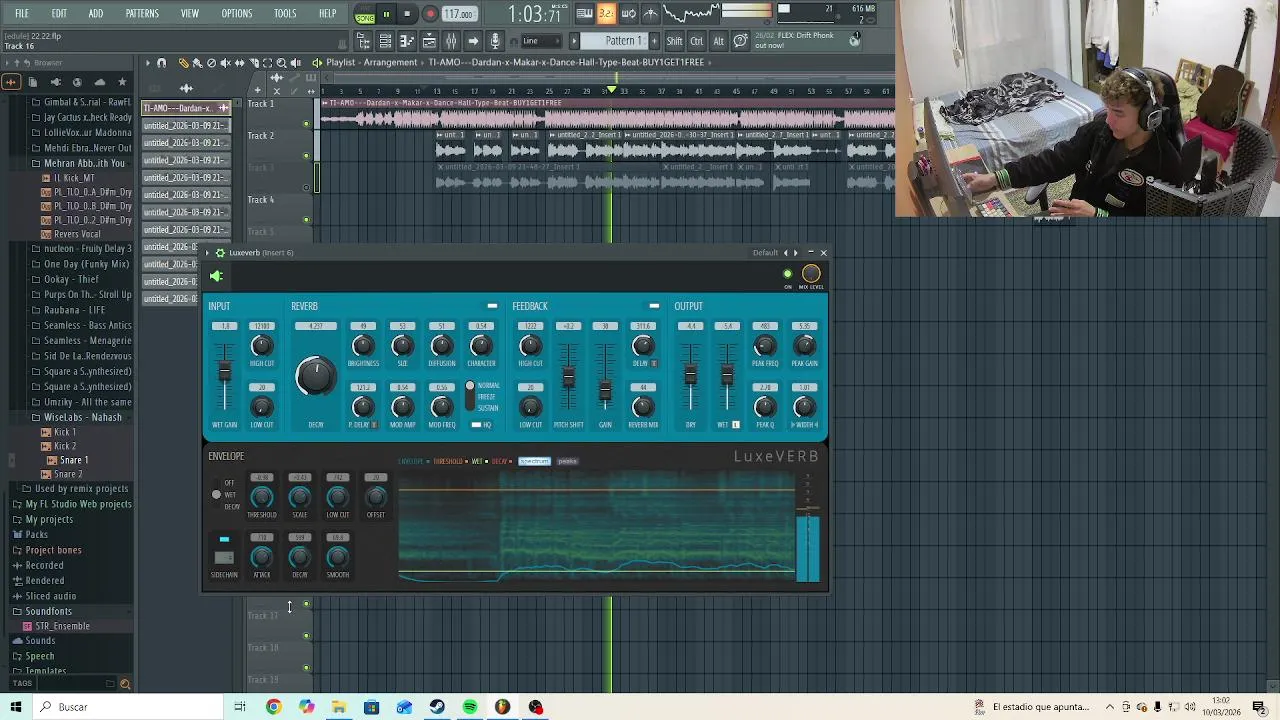Screen dimensions: 1280x720
Task: Click the NORMAL/FREEZE/SUSTAIN mode switch
Action: pyautogui.click(x=470, y=396)
